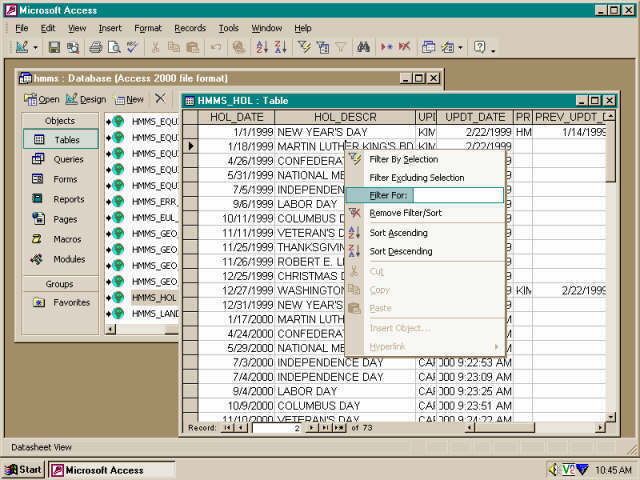Screen dimensions: 640x480
Task: Type in the Filter For text box
Action: [x=457, y=195]
